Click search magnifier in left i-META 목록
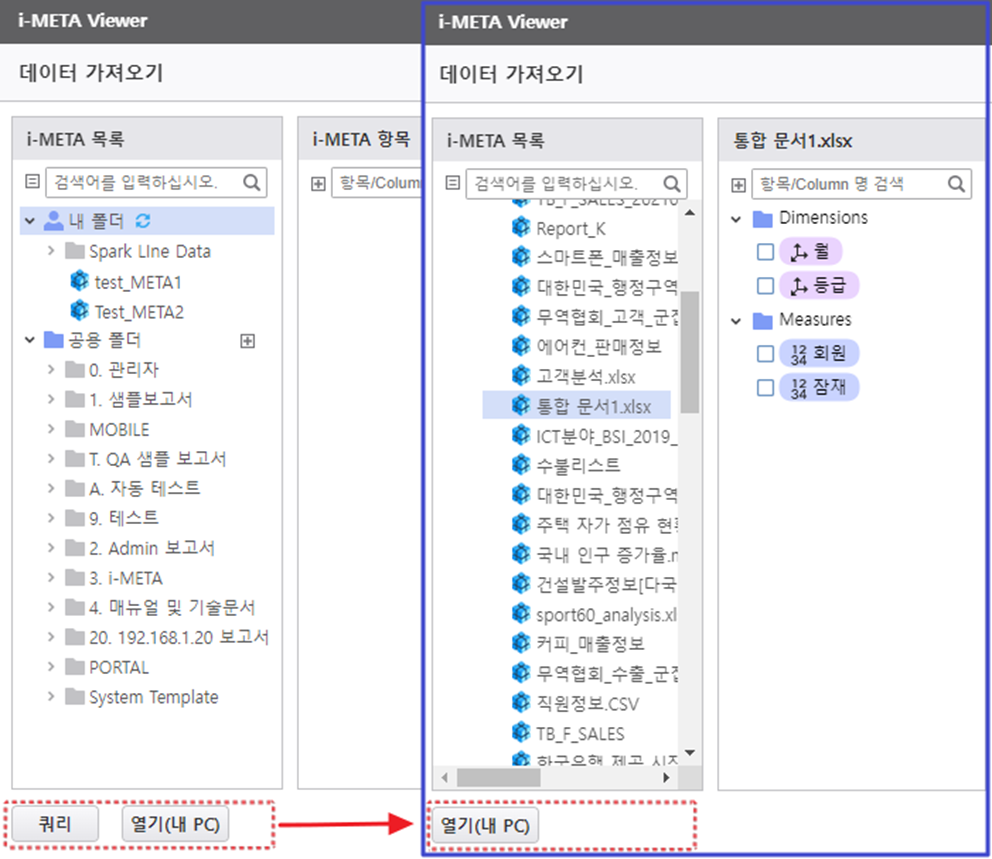The width and height of the screenshot is (992, 859). [x=251, y=183]
